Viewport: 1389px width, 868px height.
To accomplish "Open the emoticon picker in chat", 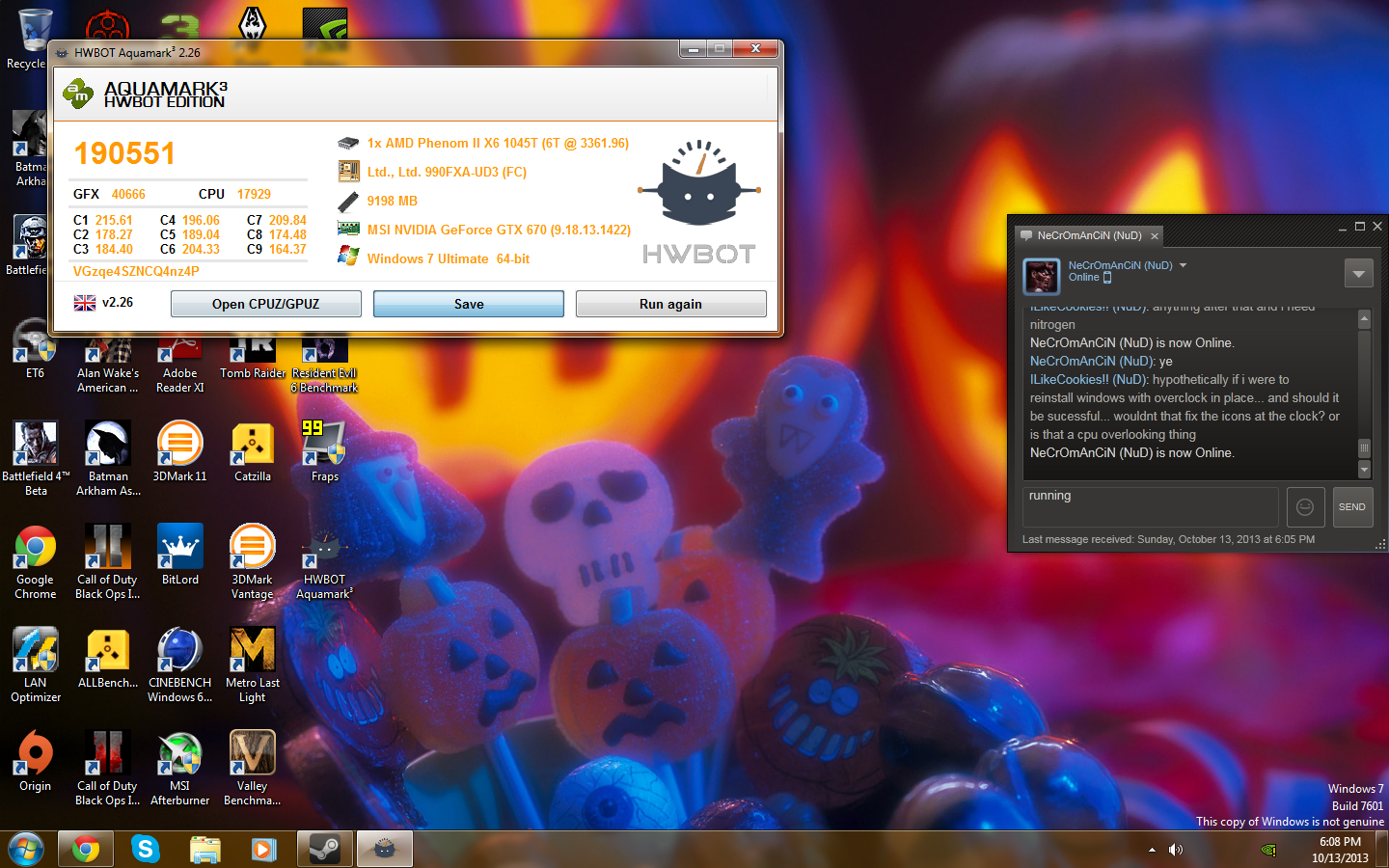I will [1305, 507].
